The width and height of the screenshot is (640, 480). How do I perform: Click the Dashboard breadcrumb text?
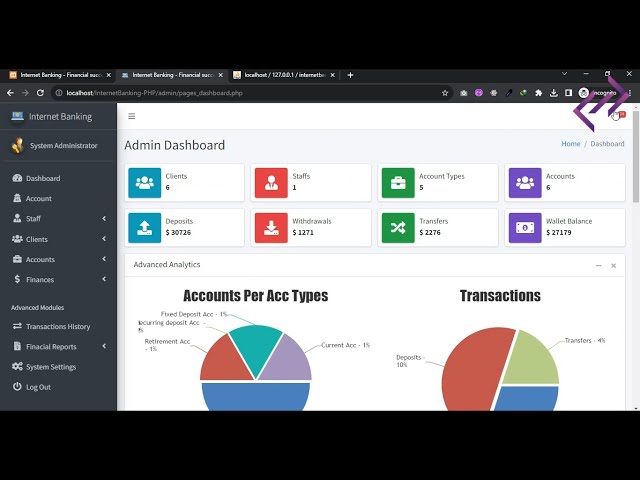point(607,144)
